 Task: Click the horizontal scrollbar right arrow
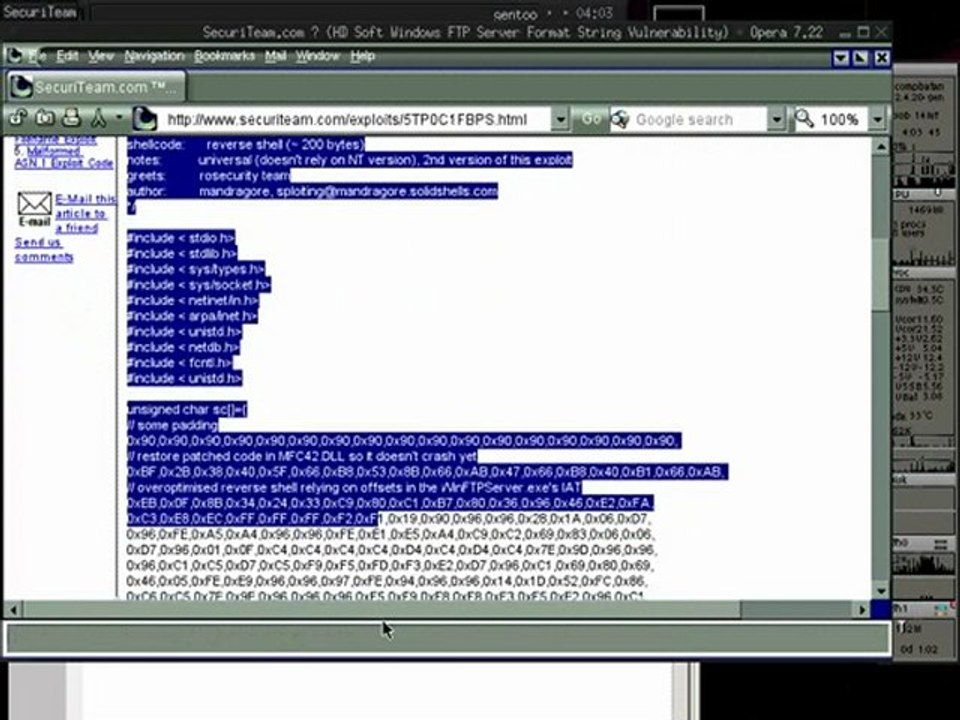pos(863,609)
